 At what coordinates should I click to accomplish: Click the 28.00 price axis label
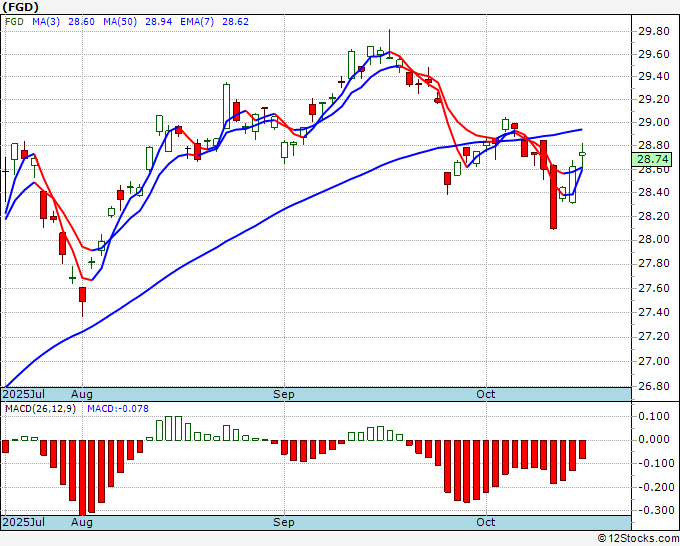coord(654,239)
